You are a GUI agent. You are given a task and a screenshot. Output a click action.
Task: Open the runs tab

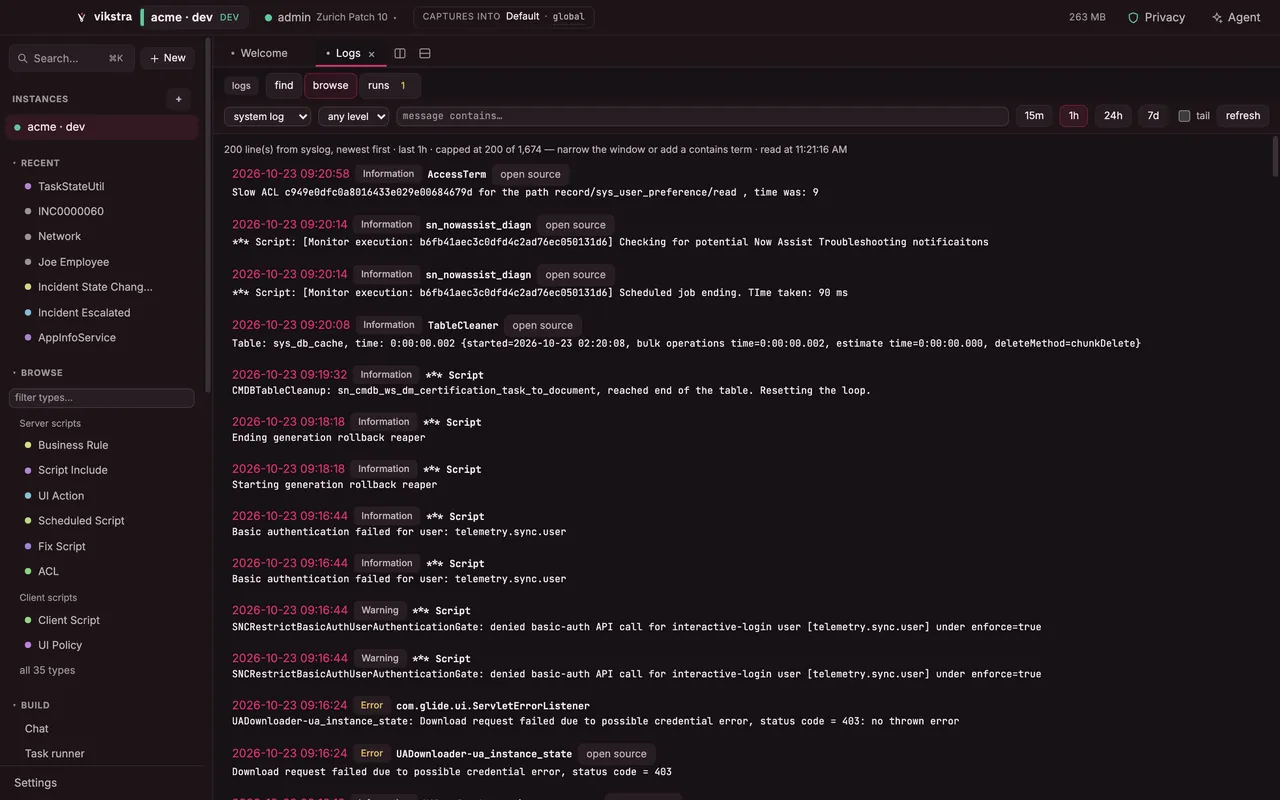(389, 85)
